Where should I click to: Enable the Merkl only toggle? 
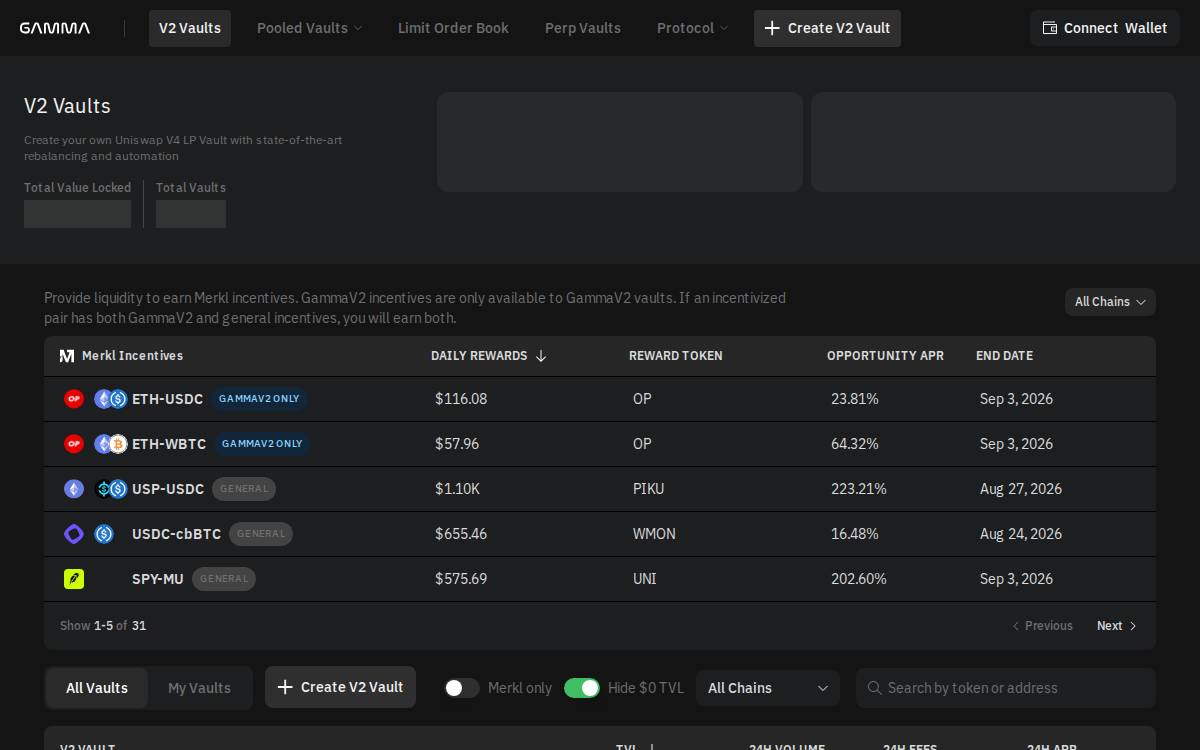point(462,688)
